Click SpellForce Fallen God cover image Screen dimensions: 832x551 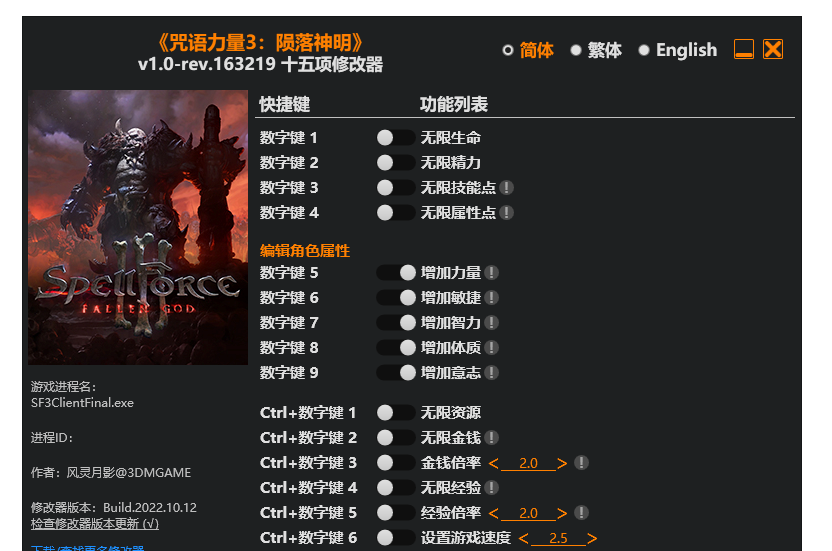[138, 227]
